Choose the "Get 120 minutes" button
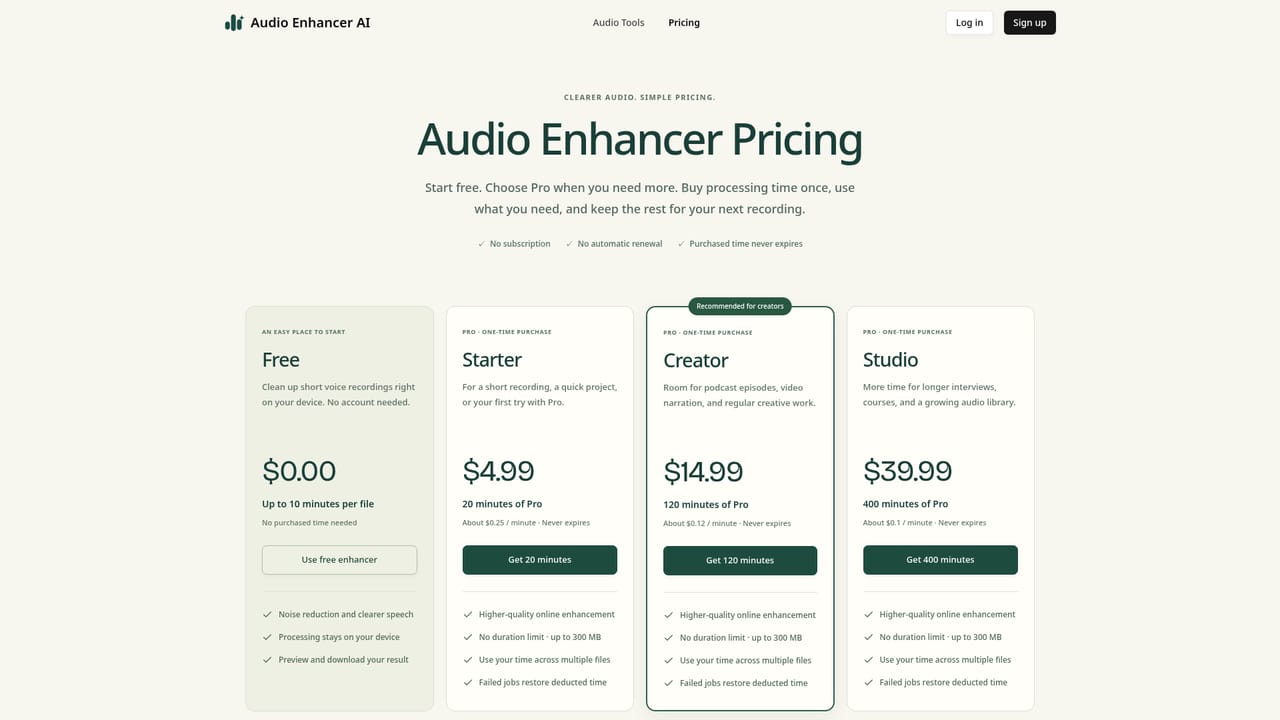The image size is (1280, 720). (x=740, y=561)
